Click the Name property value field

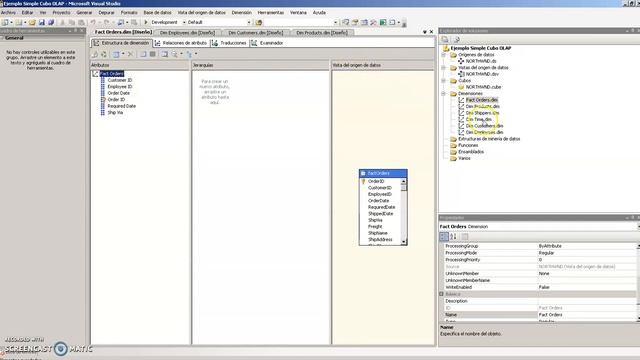tap(587, 315)
